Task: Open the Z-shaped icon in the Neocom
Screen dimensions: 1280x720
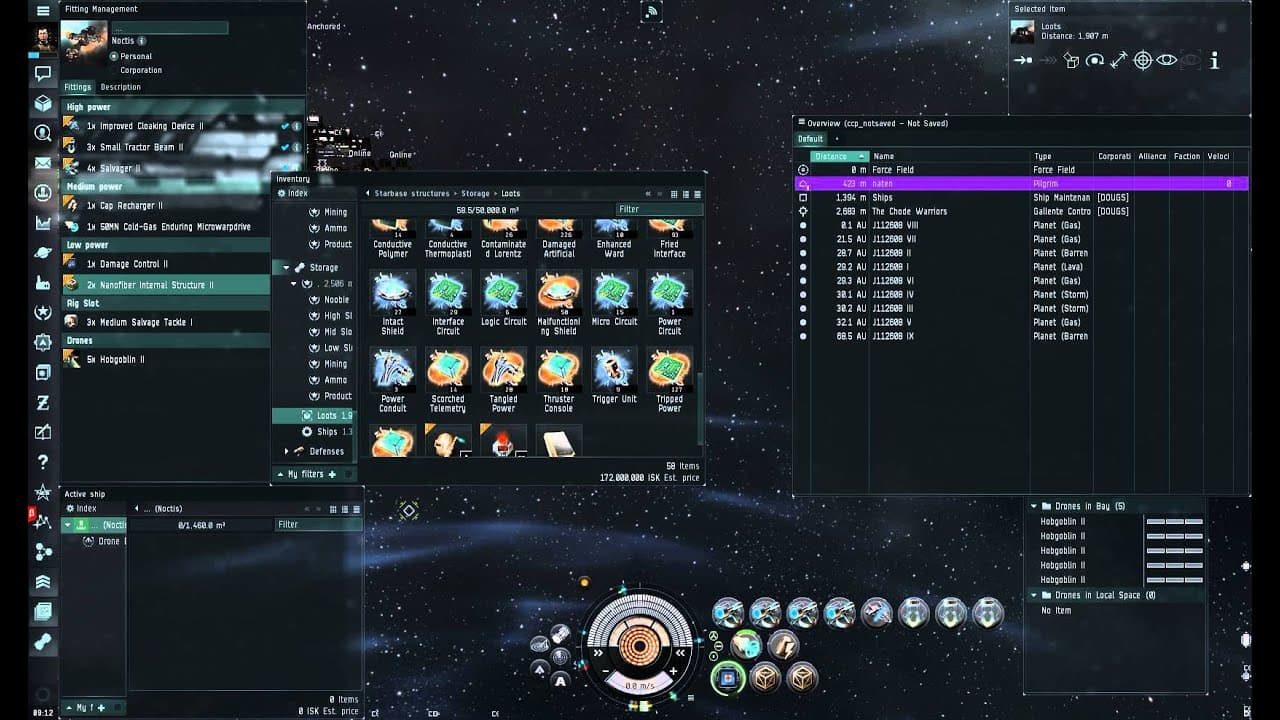Action: 43,403
